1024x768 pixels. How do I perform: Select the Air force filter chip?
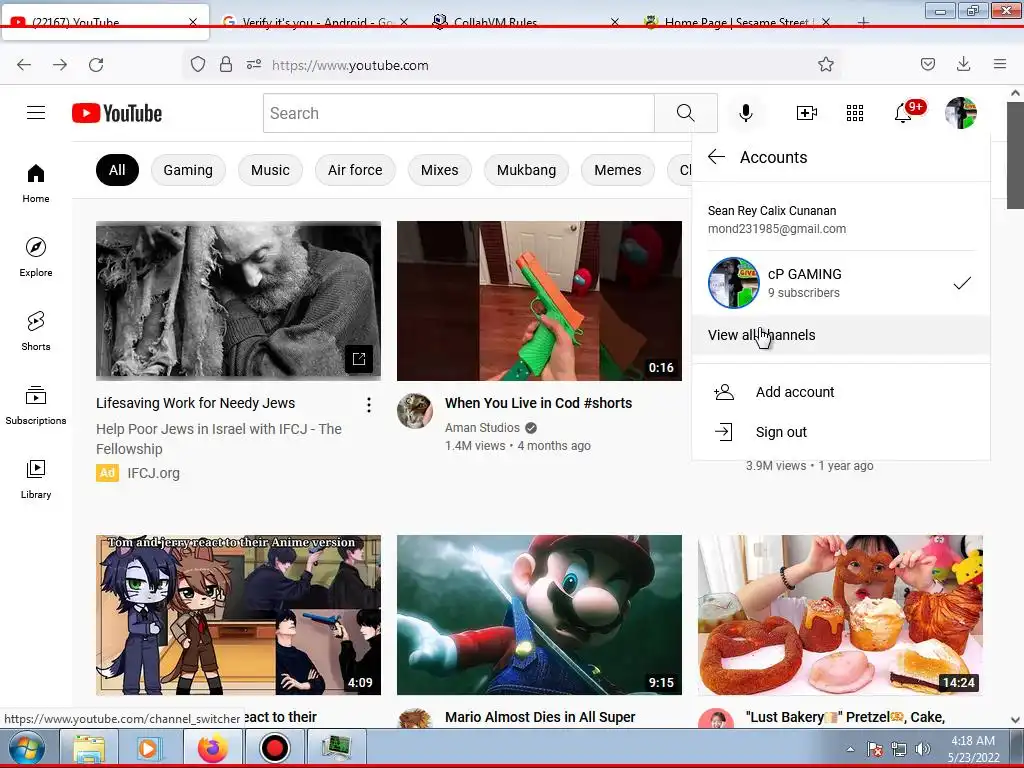355,170
